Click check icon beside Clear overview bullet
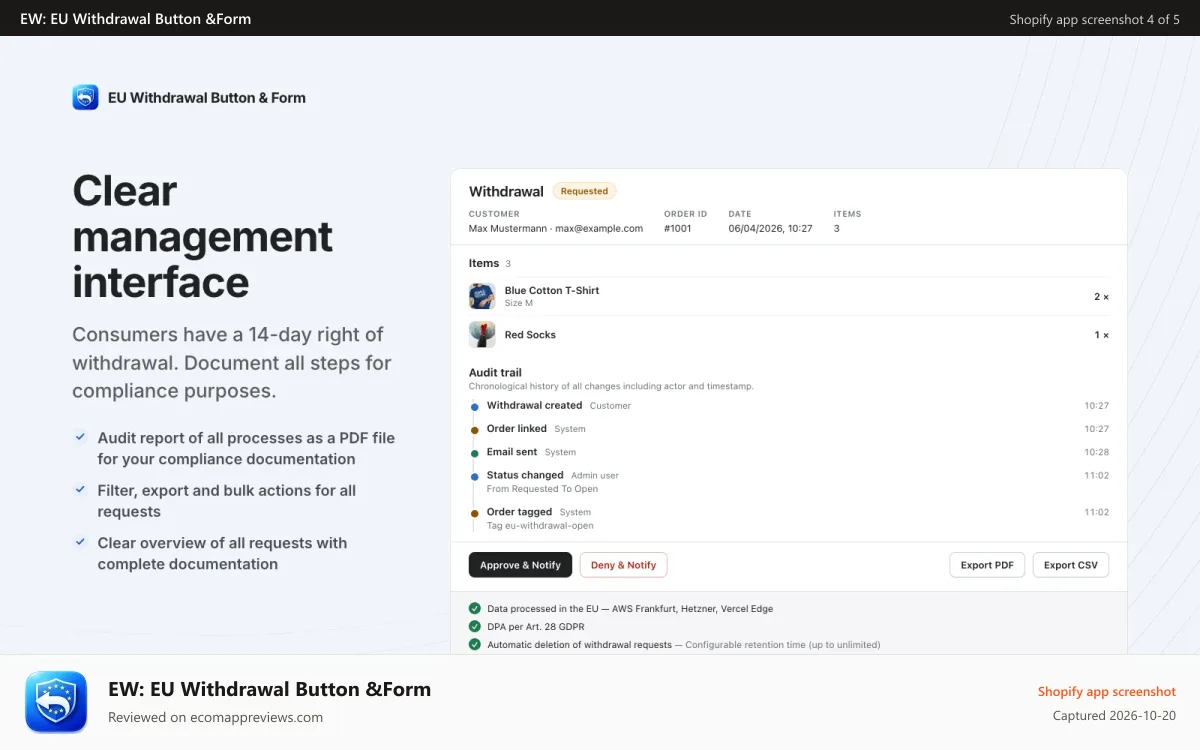 [x=80, y=542]
